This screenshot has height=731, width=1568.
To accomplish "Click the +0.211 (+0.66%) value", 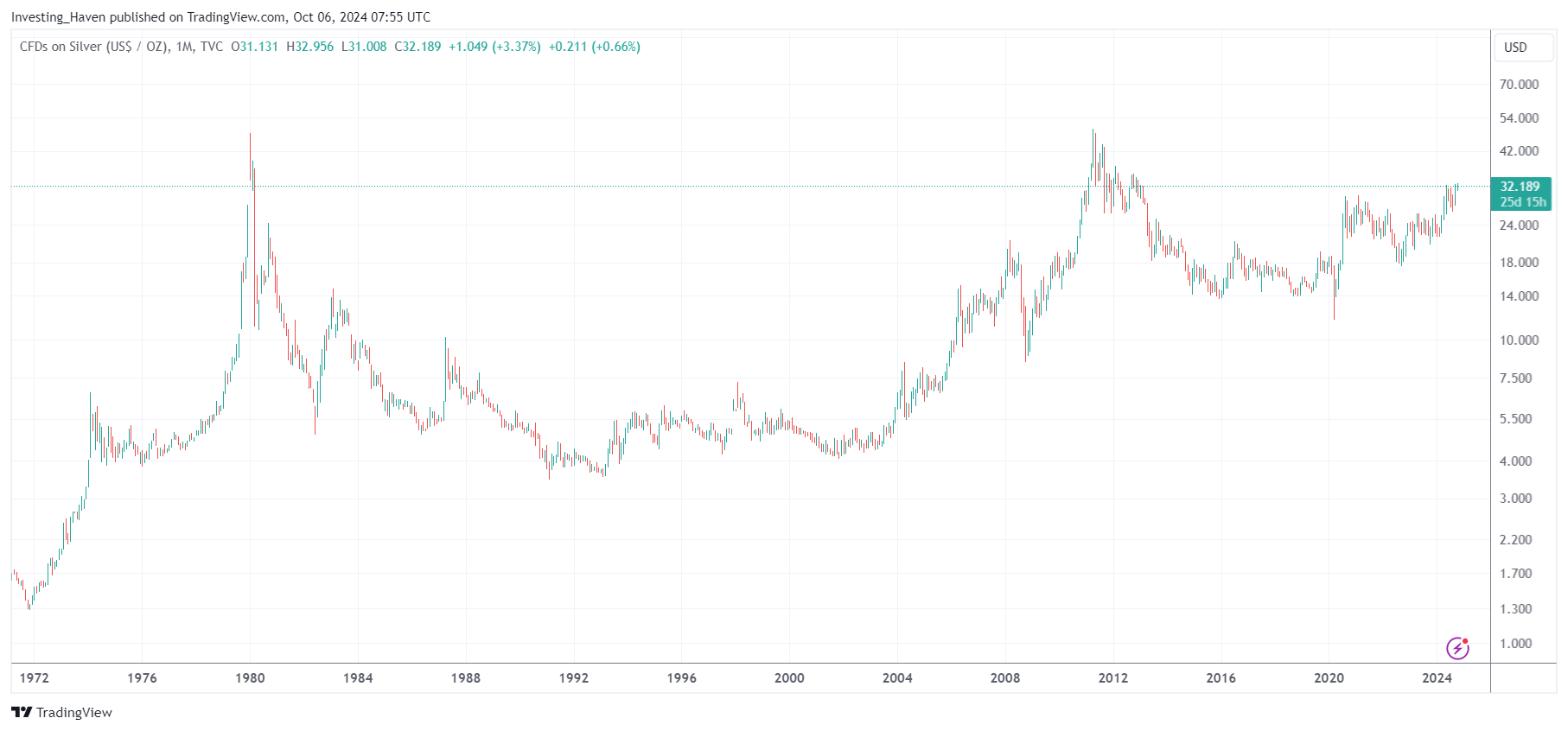I will point(595,47).
